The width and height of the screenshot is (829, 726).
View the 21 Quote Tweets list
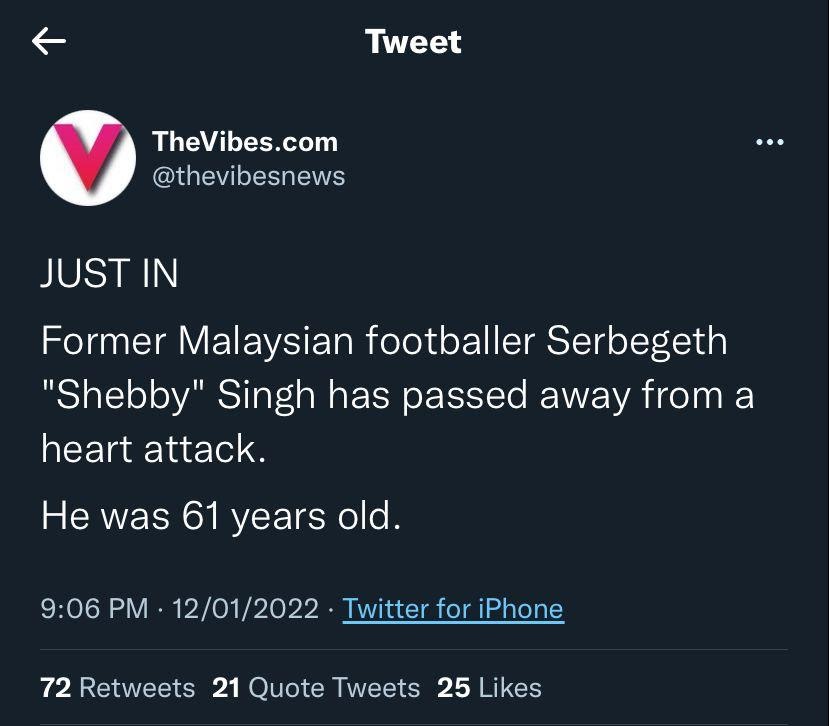[x=316, y=688]
